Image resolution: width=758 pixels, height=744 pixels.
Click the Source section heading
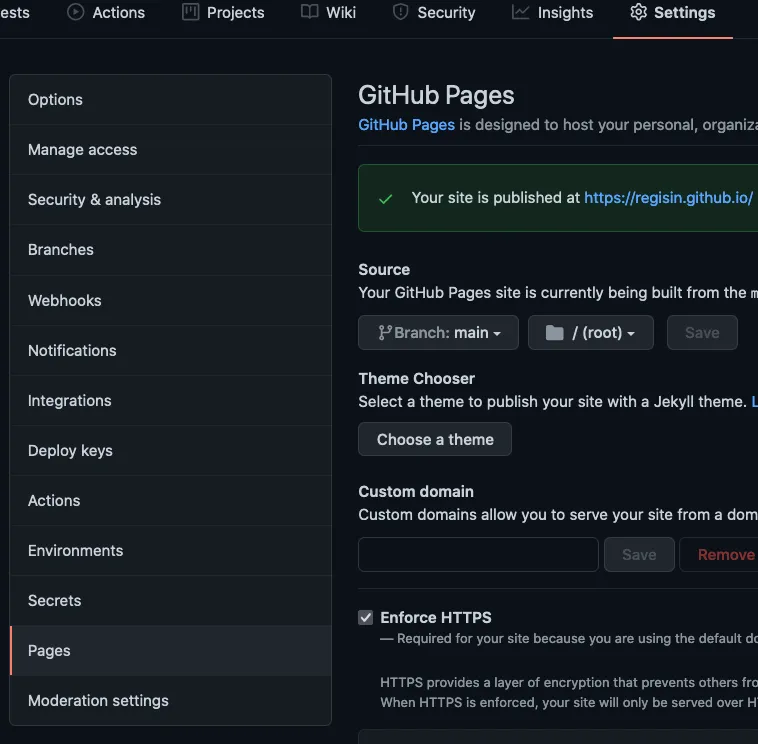tap(384, 270)
